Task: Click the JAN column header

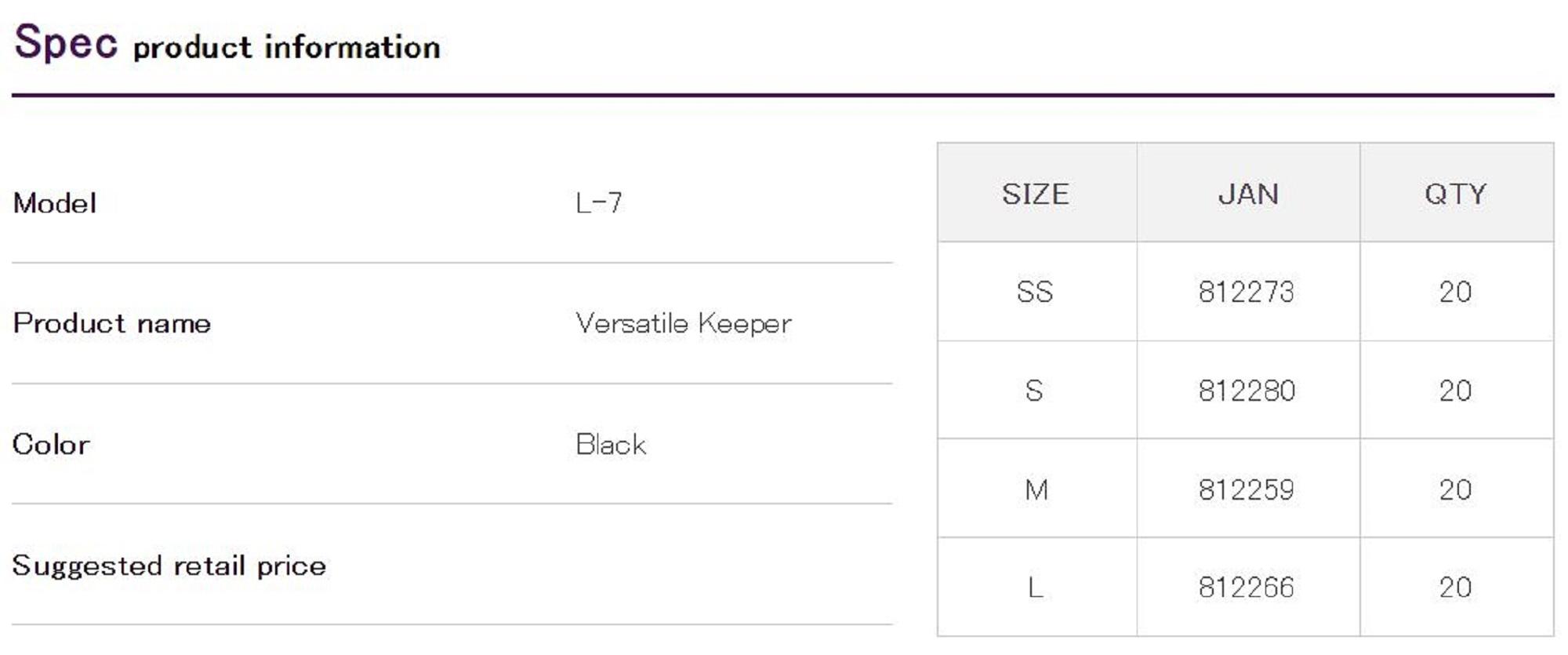Action: pyautogui.click(x=1248, y=194)
